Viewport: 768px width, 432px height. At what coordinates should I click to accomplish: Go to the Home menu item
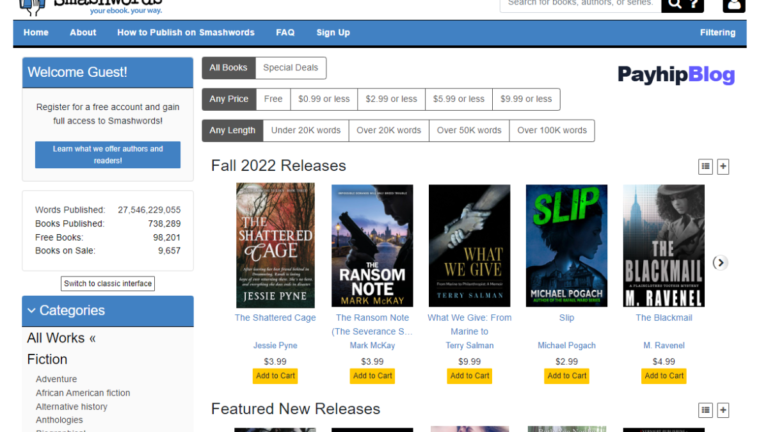[36, 33]
